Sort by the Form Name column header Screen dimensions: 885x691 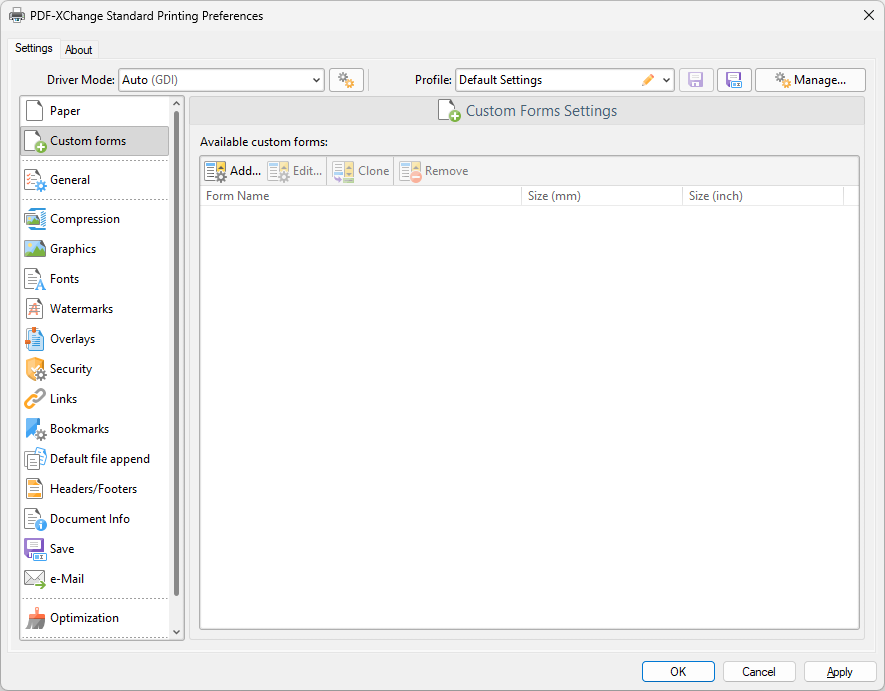(x=360, y=196)
